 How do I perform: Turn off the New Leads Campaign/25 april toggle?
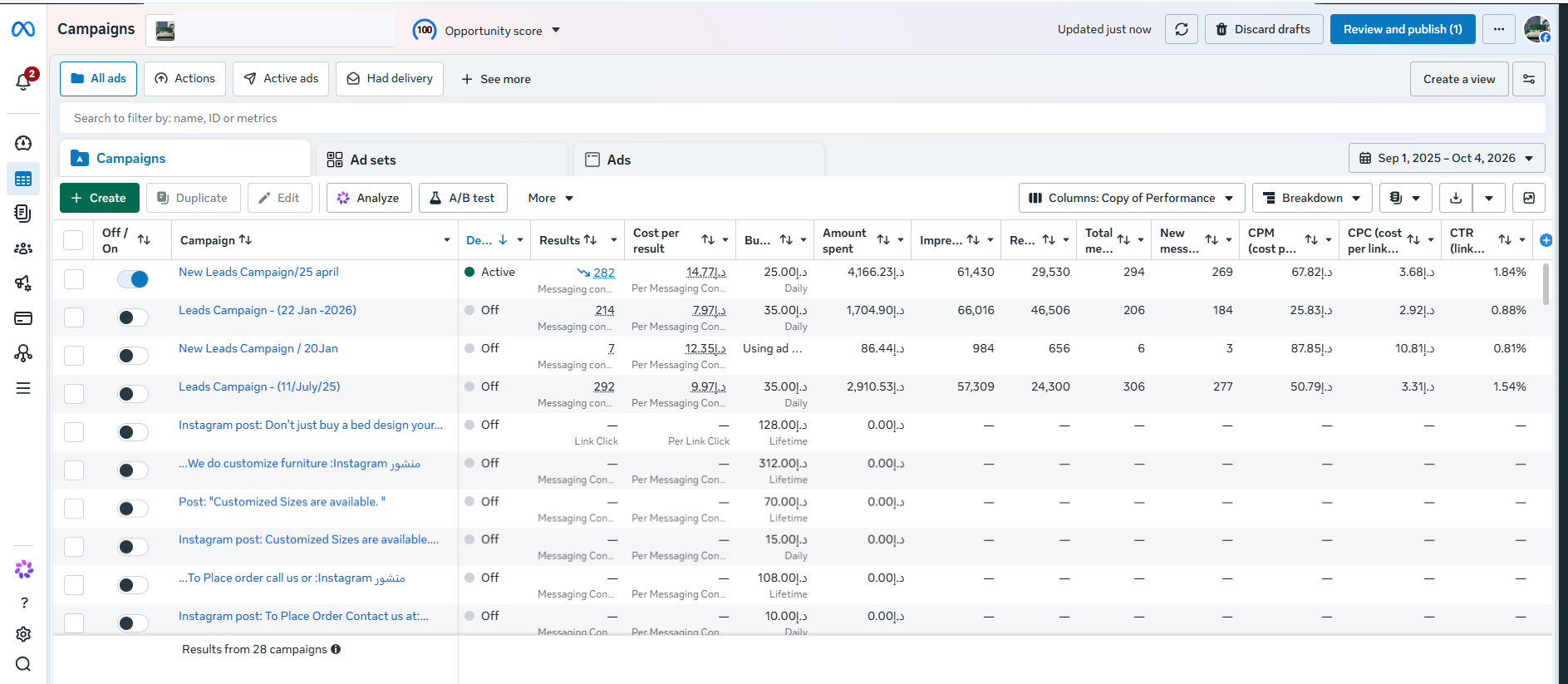(133, 279)
